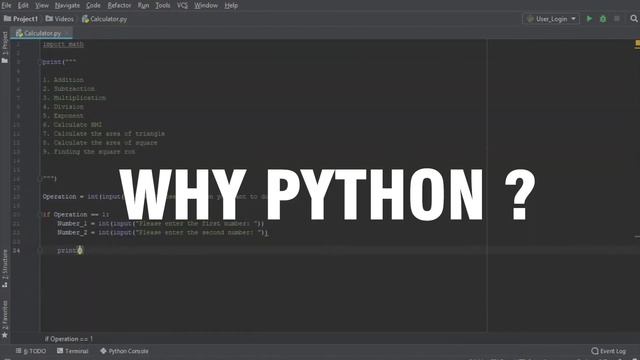Click the Project1 breadcrumb folder
This screenshot has width=640, height=360.
tap(21, 19)
